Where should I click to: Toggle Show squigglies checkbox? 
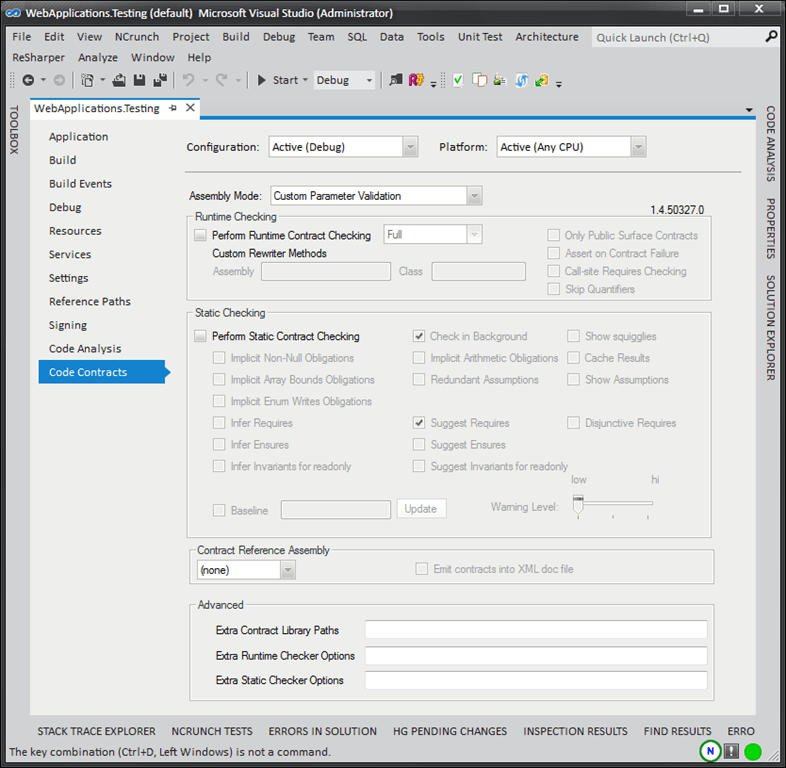573,336
